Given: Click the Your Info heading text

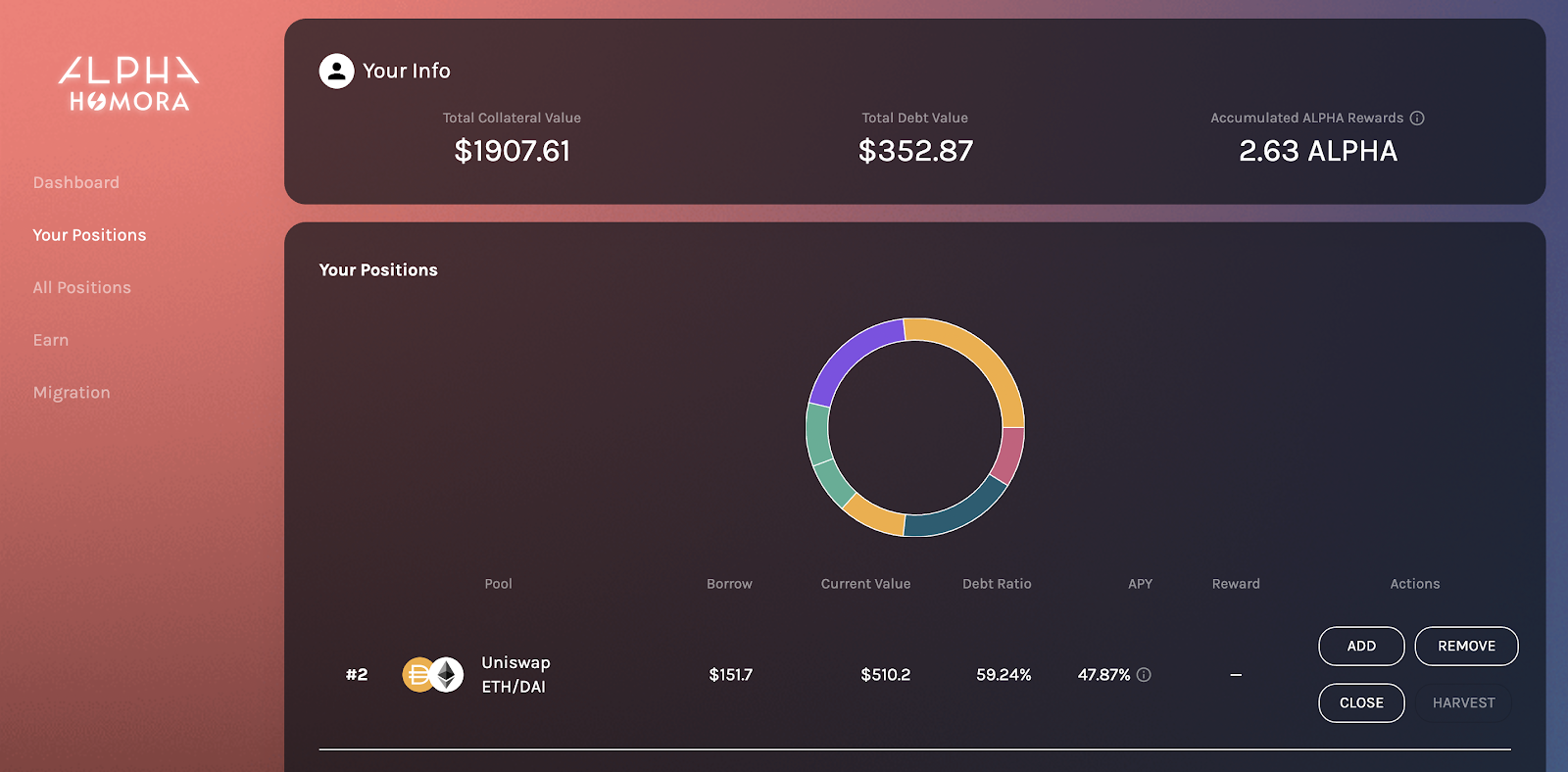Looking at the screenshot, I should [x=407, y=71].
